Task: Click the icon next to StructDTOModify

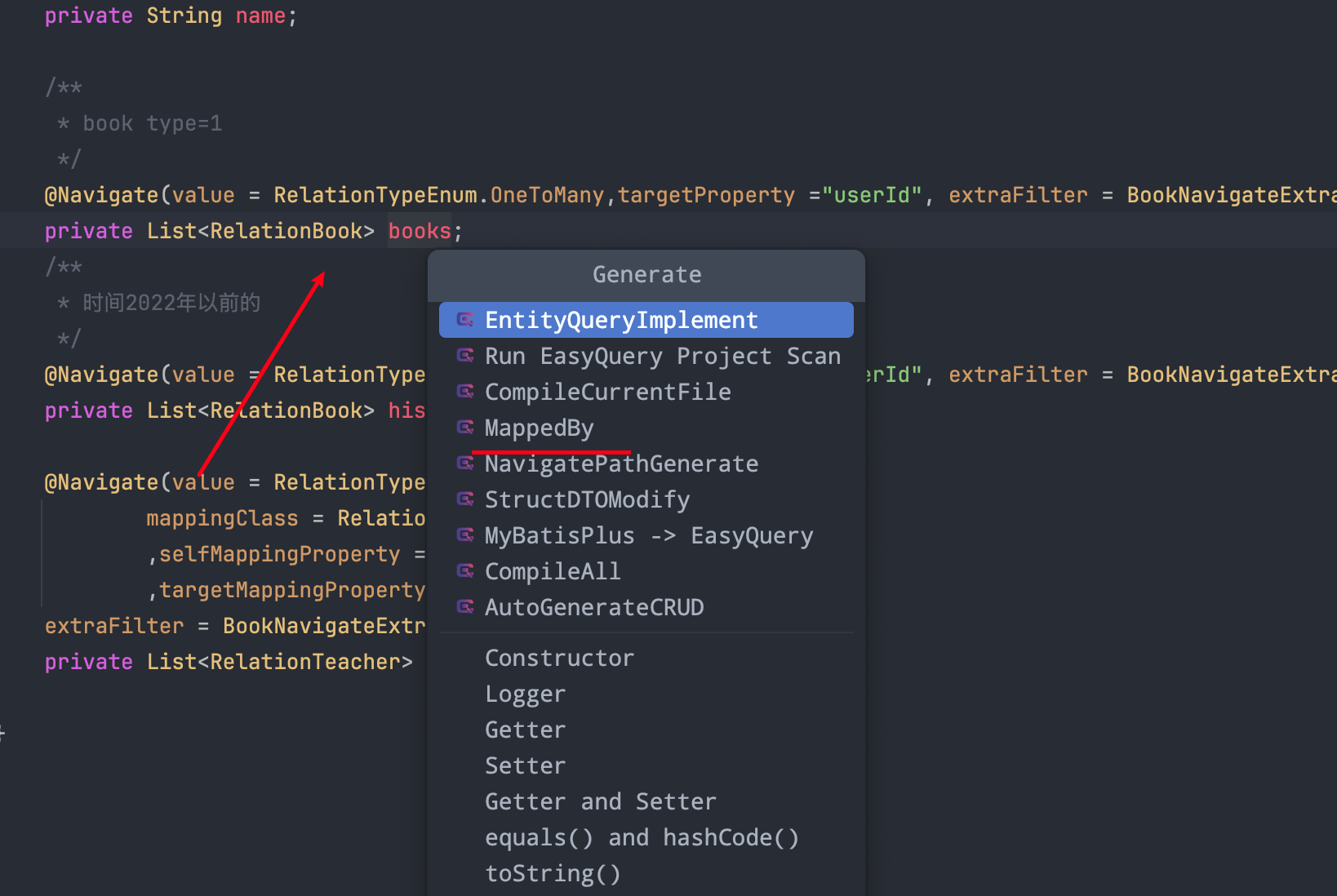Action: [465, 499]
